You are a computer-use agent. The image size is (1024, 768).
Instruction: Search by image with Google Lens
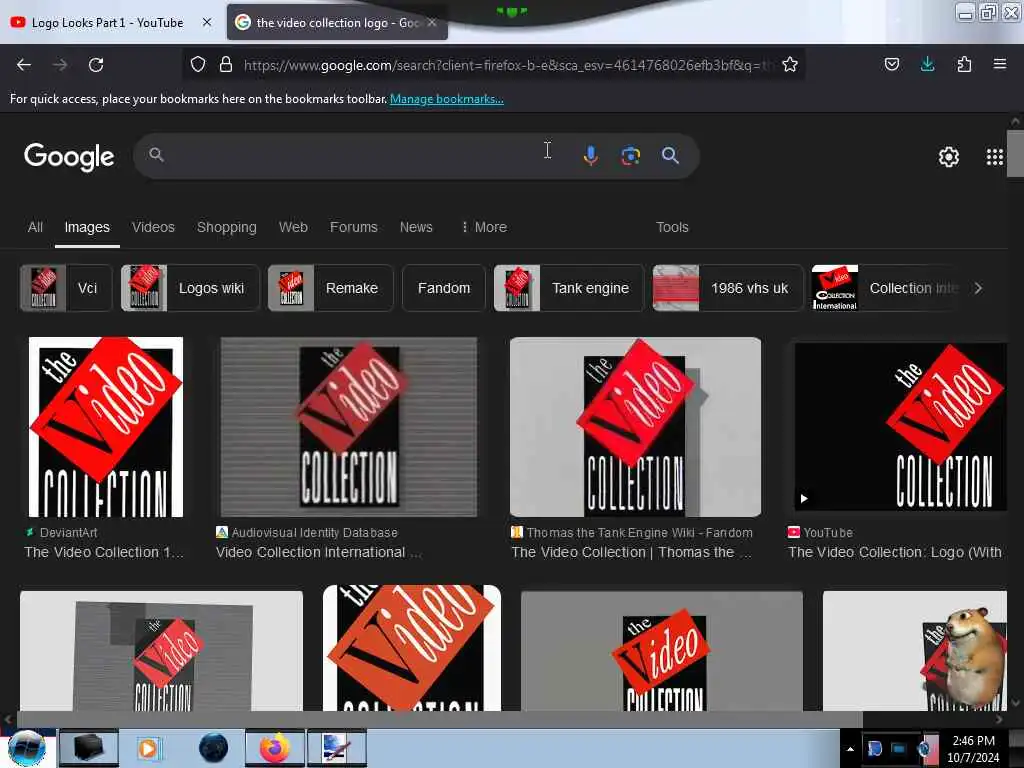point(630,155)
